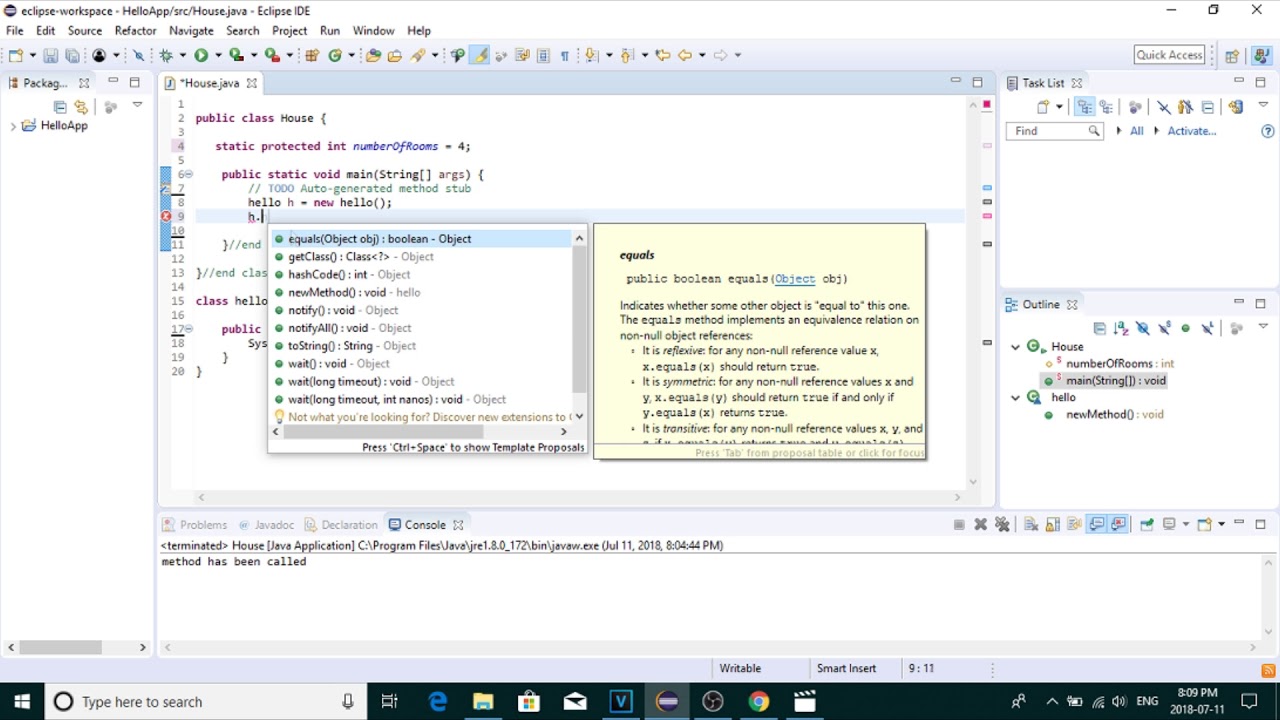Click the proposal list vertical scrollbar
1280x720 pixels.
coord(579,320)
